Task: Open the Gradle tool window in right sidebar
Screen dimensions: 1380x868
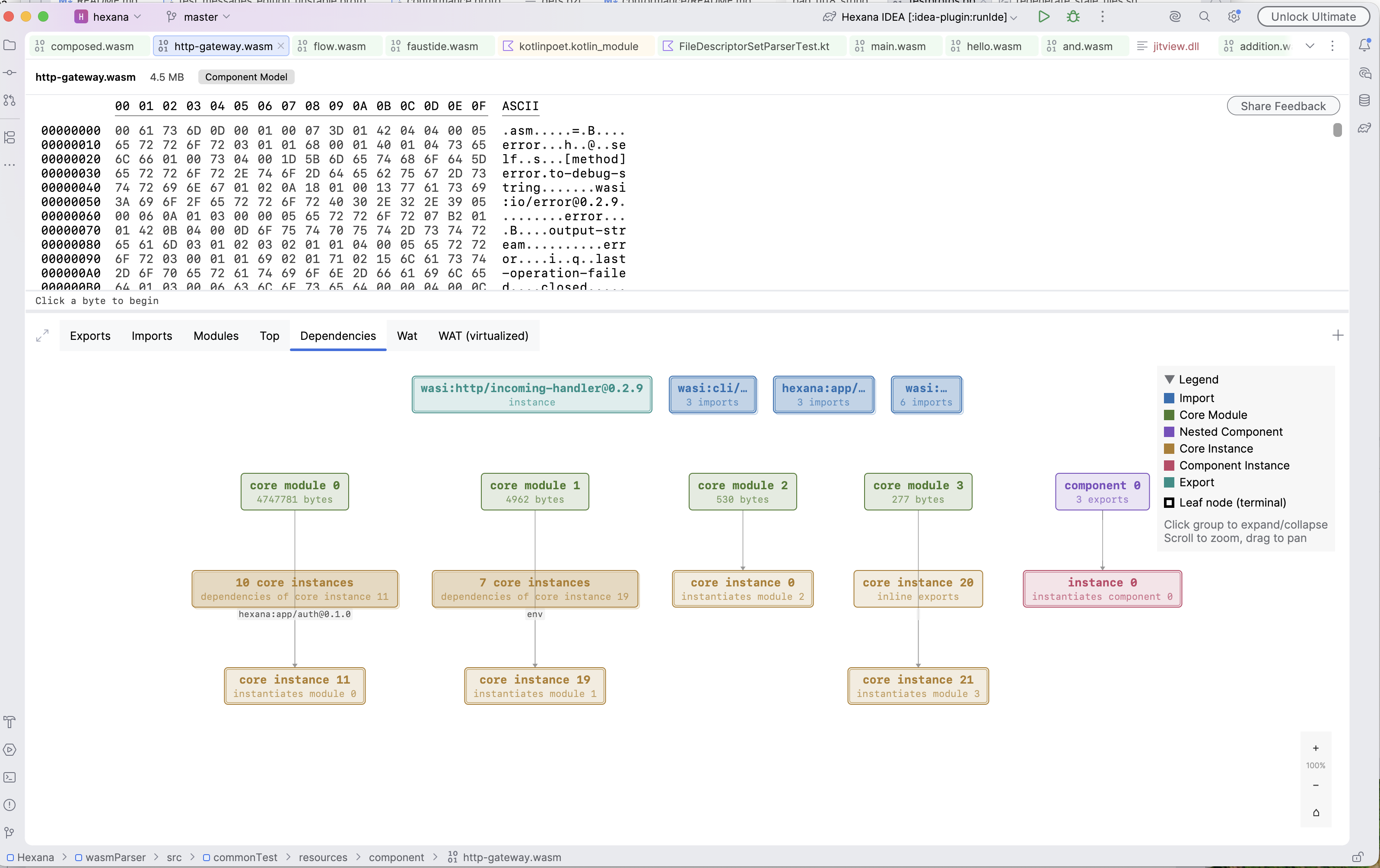Action: 1364,128
